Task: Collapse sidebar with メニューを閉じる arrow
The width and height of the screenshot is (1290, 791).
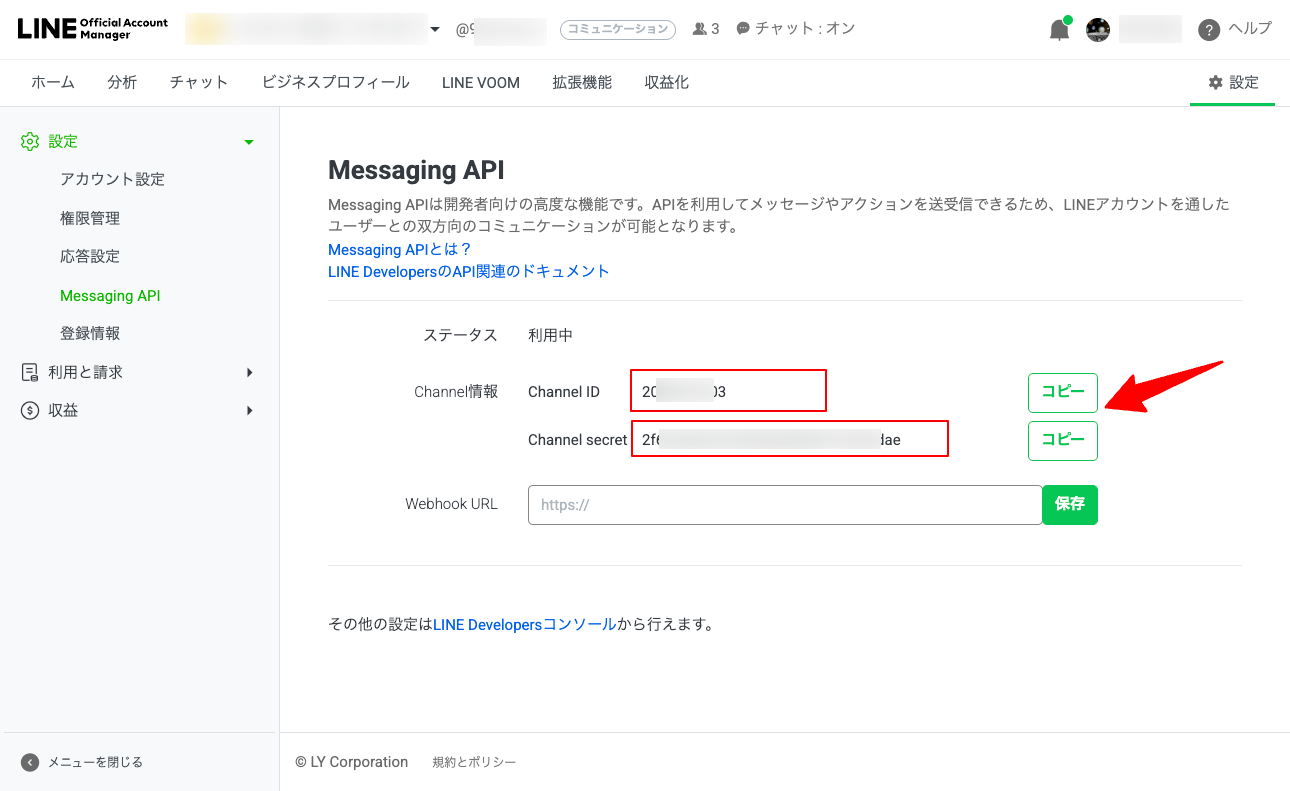Action: pyautogui.click(x=30, y=762)
